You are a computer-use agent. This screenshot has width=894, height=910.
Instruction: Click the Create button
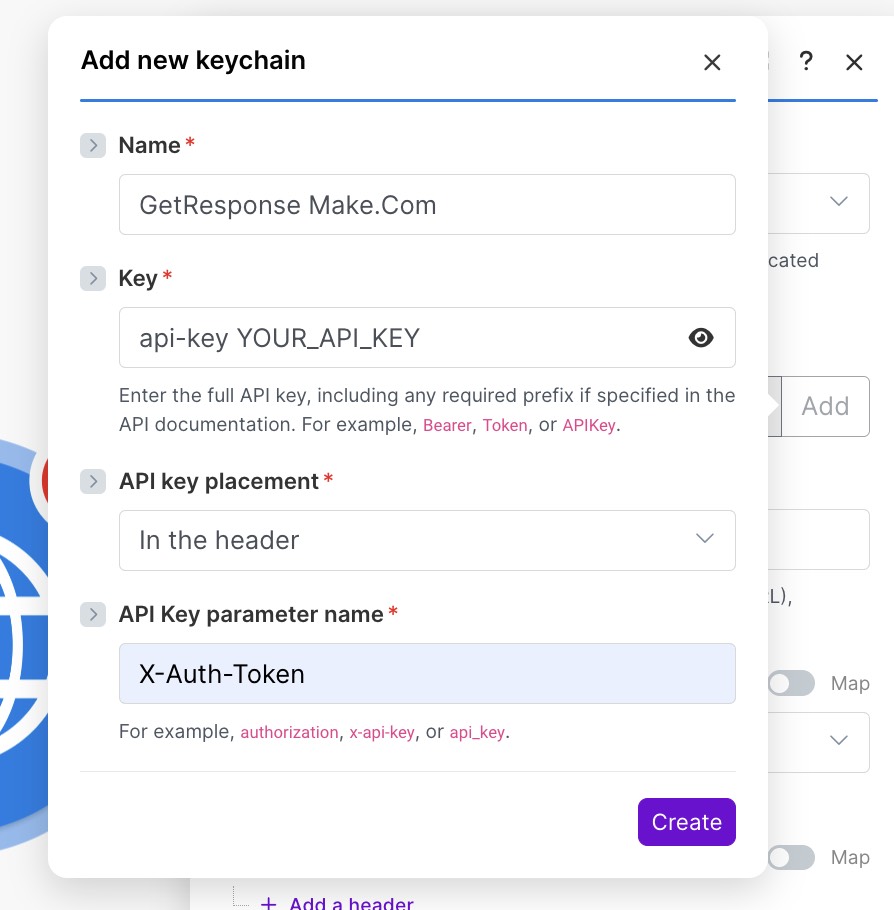click(x=687, y=822)
